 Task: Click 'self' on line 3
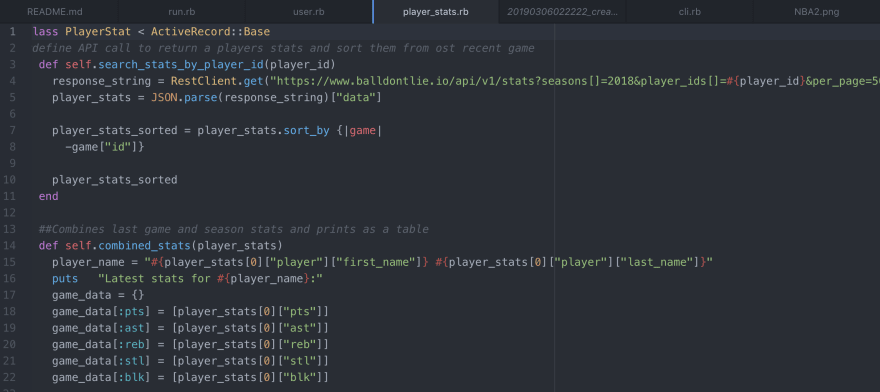tap(78, 65)
